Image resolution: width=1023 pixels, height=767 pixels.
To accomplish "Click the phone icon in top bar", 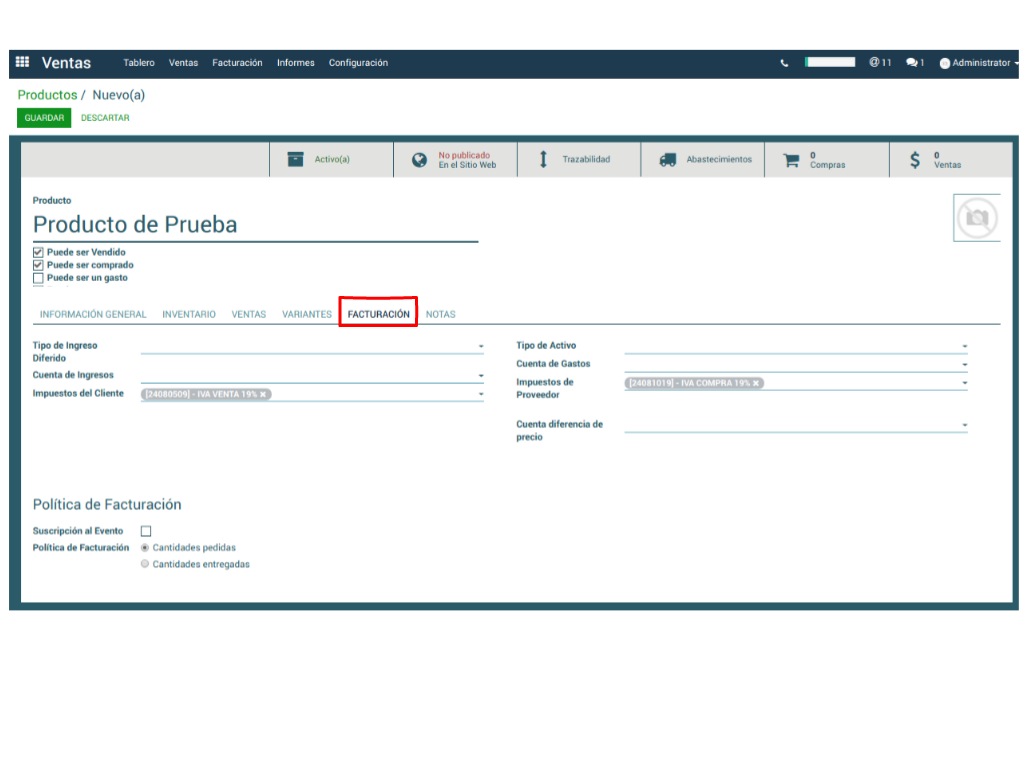I will [x=784, y=63].
